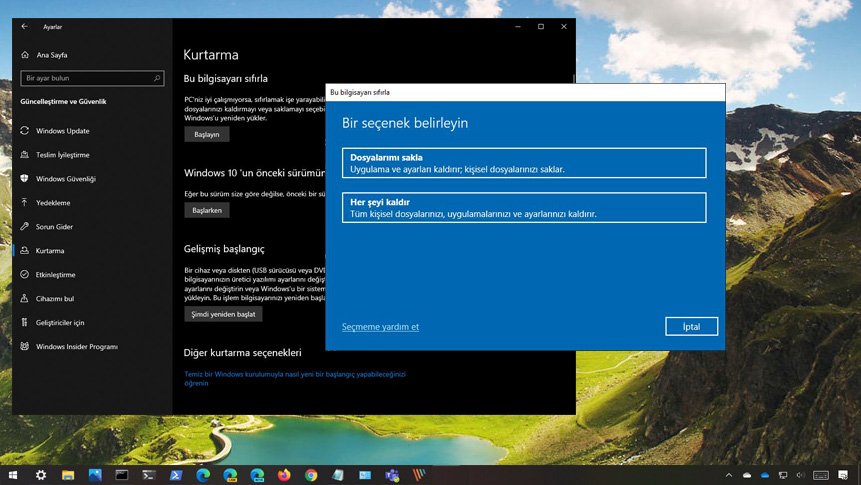
Task: Select Kurtarma in the sidebar
Action: [x=49, y=251]
